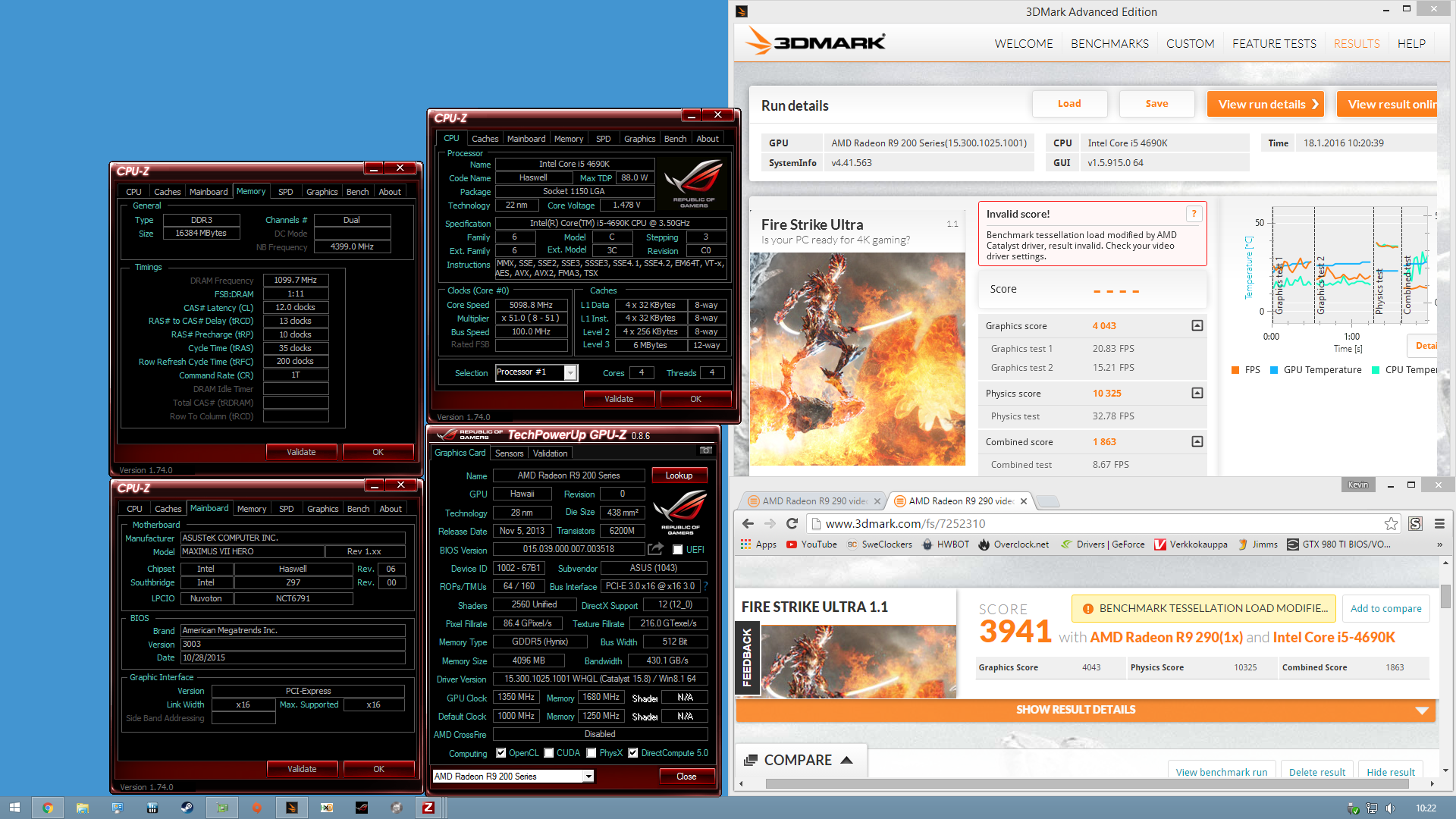The width and height of the screenshot is (1456, 819).
Task: Click View benchmark run link
Action: click(x=1222, y=771)
